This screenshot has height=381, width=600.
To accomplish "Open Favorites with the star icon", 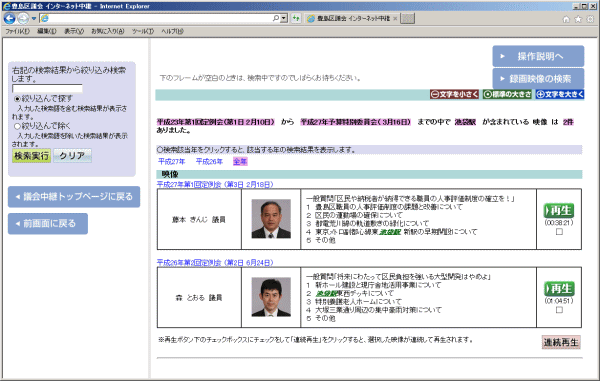I will click(578, 19).
